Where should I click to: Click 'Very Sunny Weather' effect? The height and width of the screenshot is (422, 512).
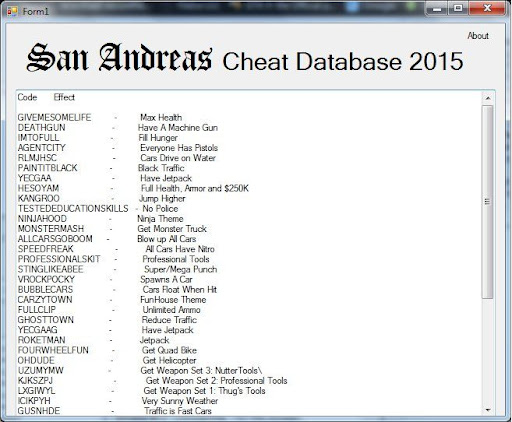pos(180,401)
